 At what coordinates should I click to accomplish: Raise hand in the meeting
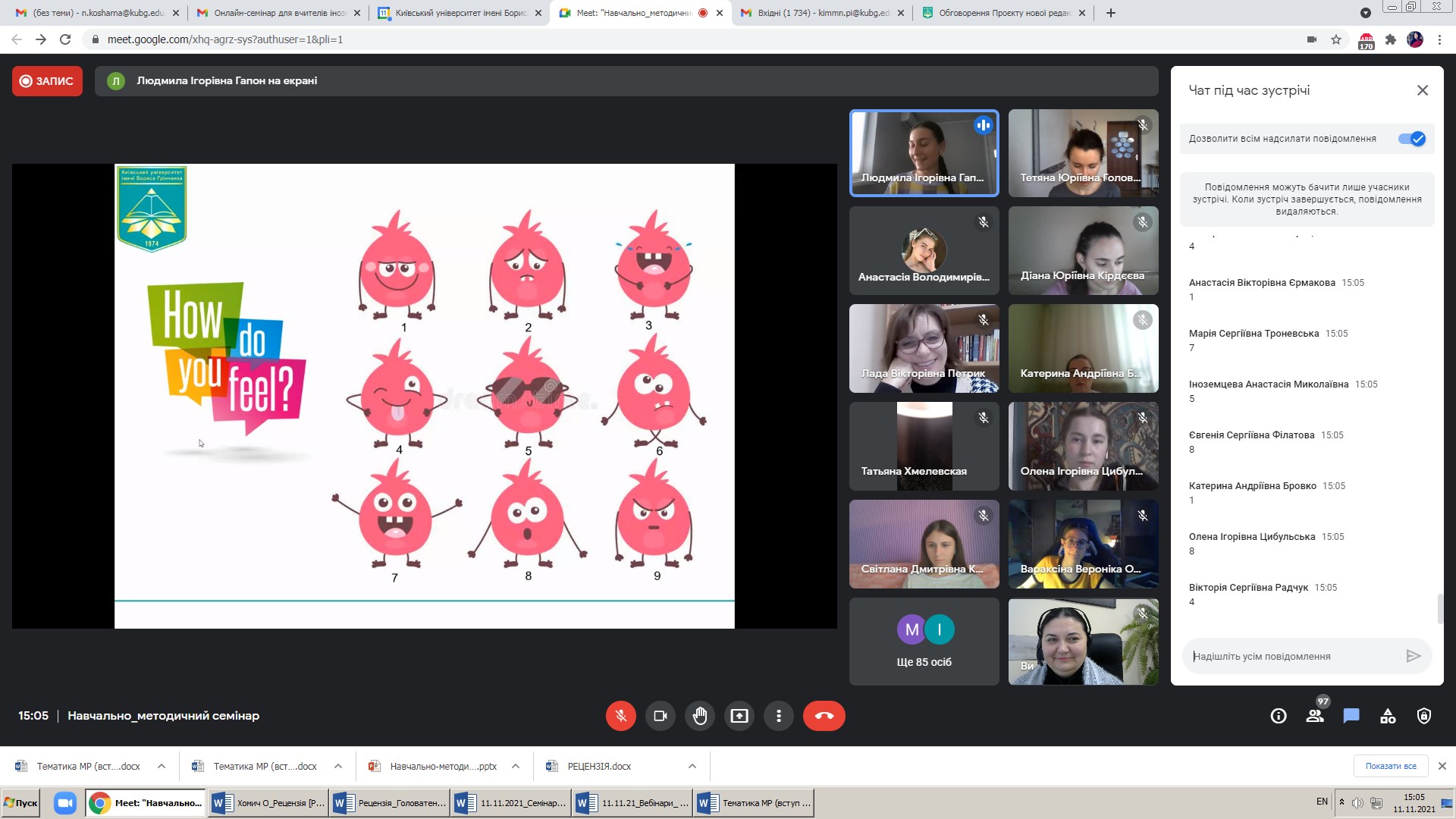(699, 716)
